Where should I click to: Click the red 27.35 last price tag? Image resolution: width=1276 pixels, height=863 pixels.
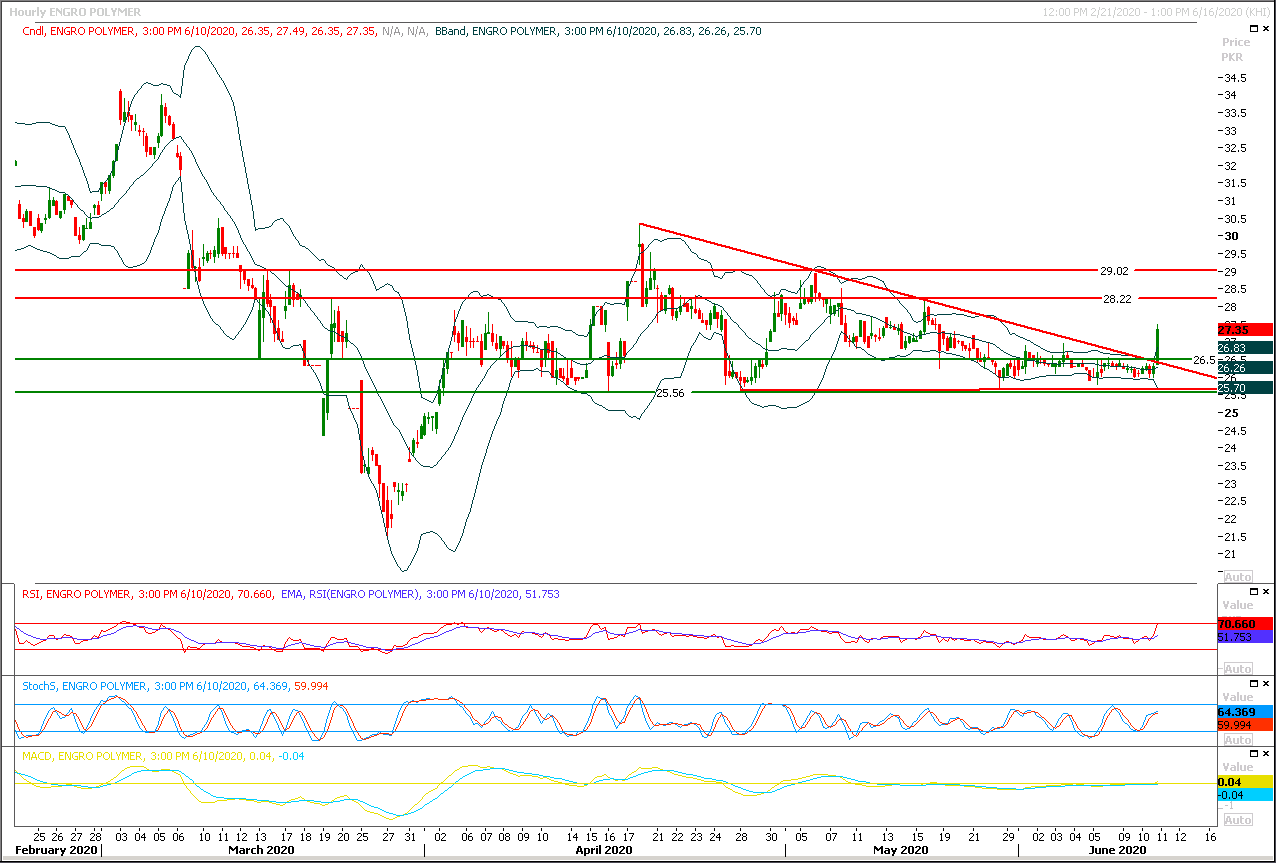click(1244, 329)
